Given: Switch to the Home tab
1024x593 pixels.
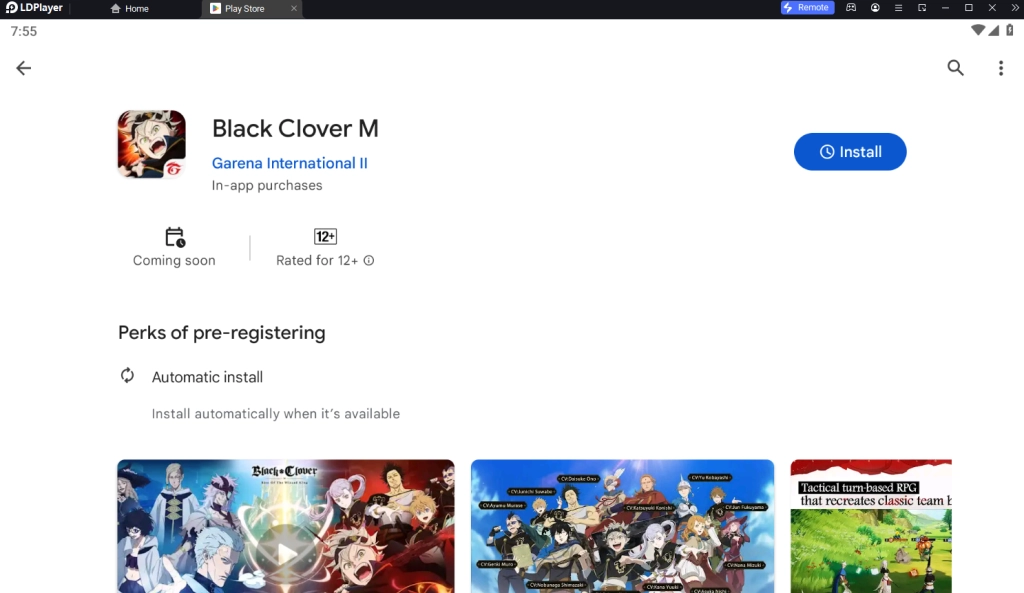Looking at the screenshot, I should [129, 8].
